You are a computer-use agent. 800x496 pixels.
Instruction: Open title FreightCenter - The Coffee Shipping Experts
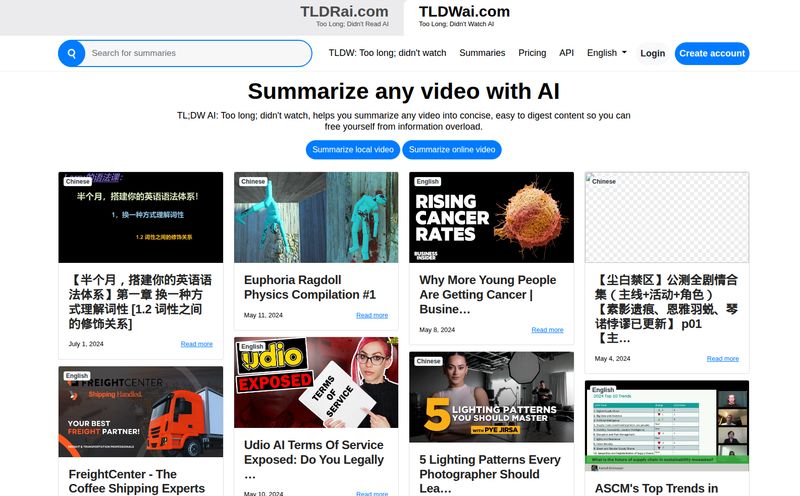(x=137, y=481)
